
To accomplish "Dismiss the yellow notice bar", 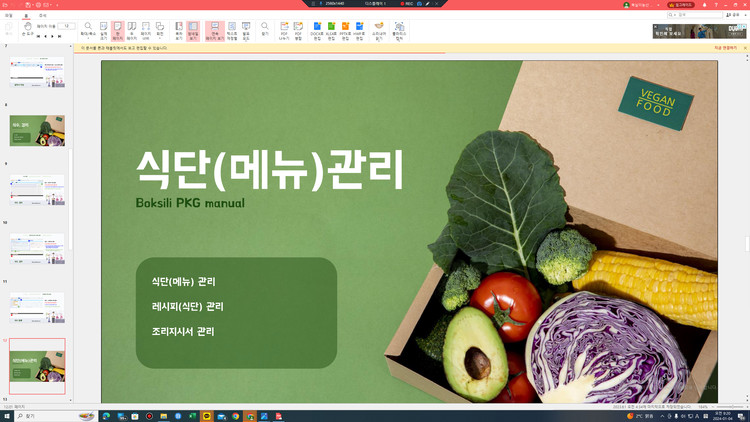I will tap(745, 48).
